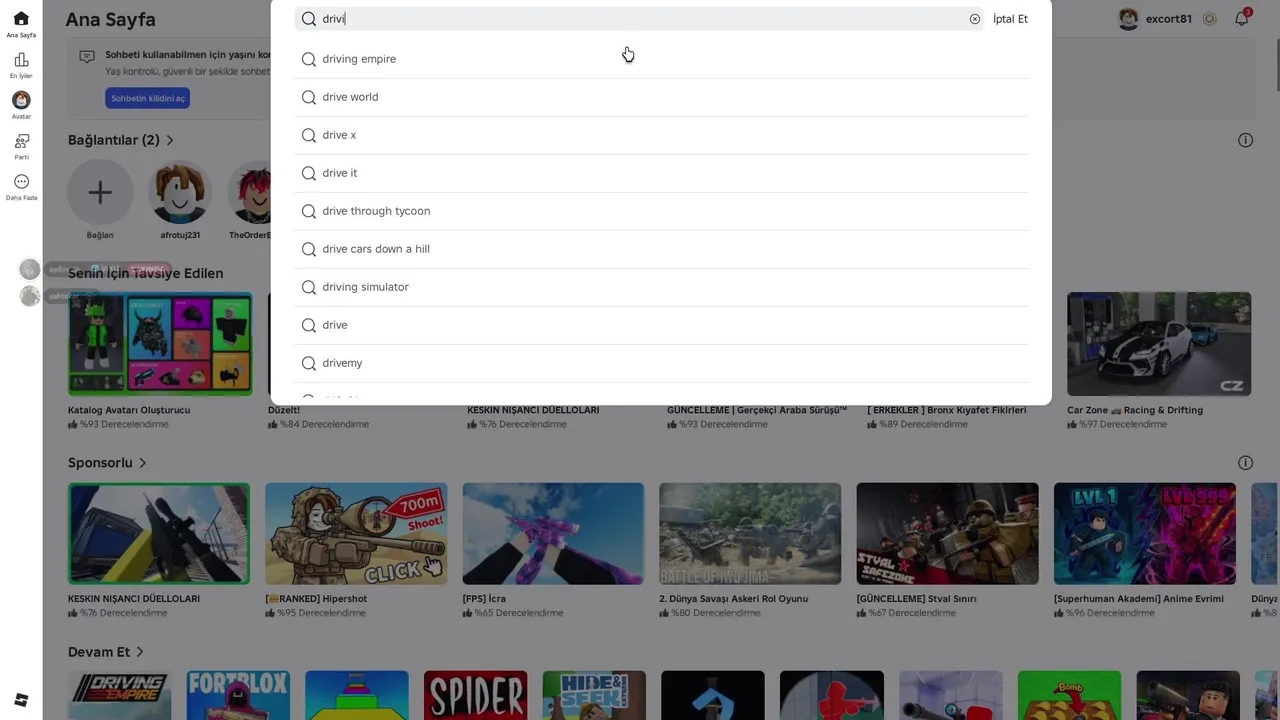Click the Katalog Avatarı Oluşturucu title
This screenshot has height=720, width=1280.
point(129,410)
